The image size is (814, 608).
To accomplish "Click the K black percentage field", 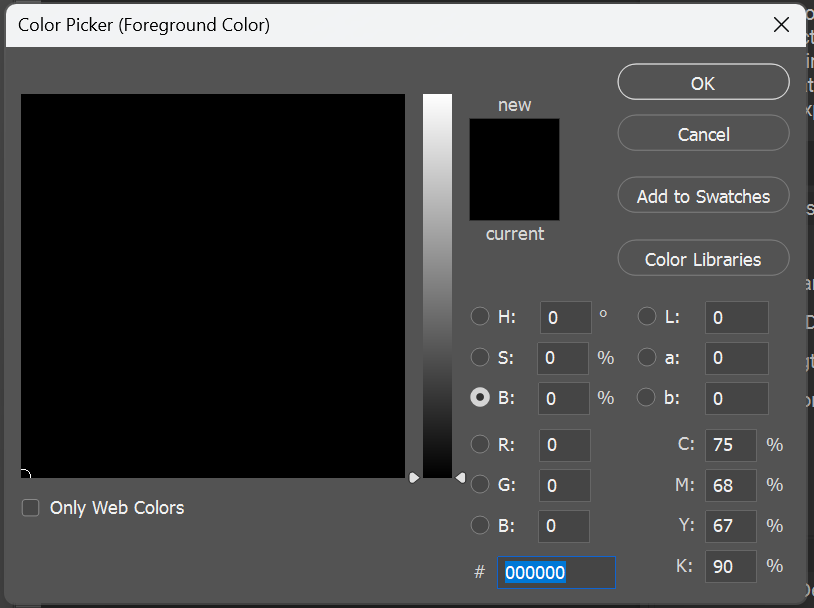I will pyautogui.click(x=730, y=566).
